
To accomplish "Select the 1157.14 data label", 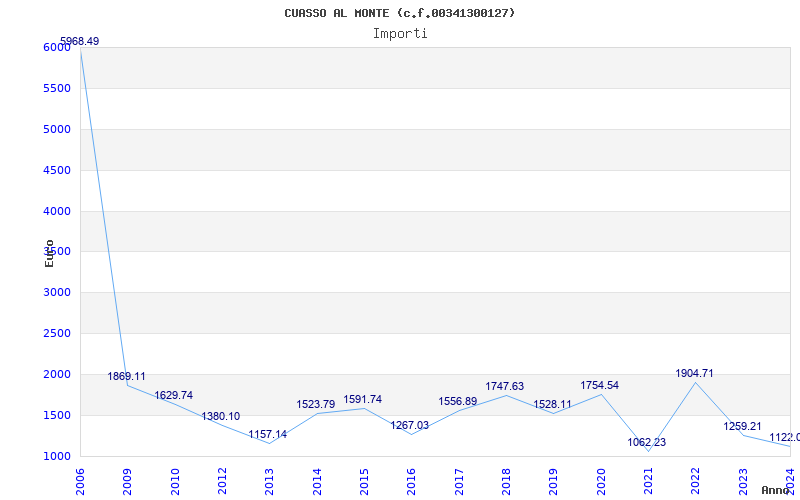I will pyautogui.click(x=268, y=435).
